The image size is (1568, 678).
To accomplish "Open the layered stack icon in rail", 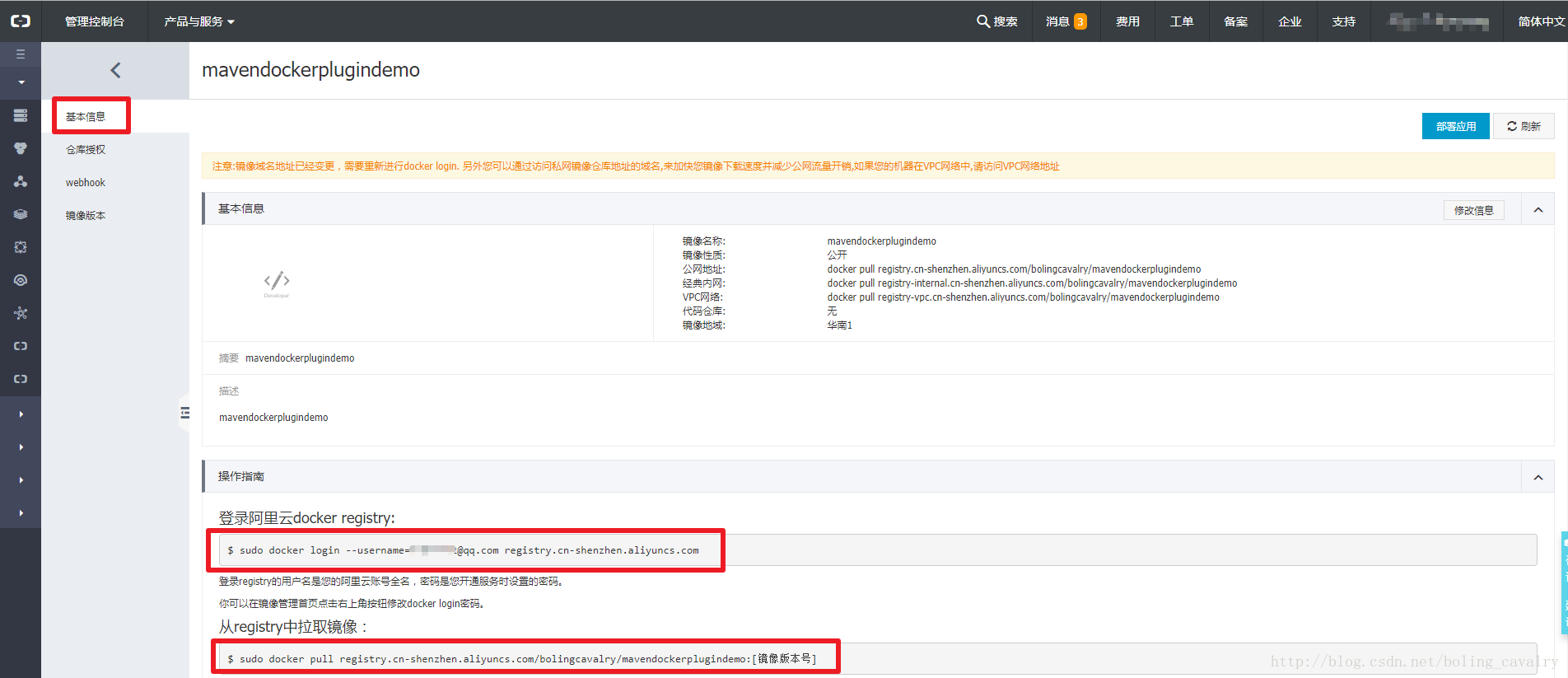I will [21, 214].
